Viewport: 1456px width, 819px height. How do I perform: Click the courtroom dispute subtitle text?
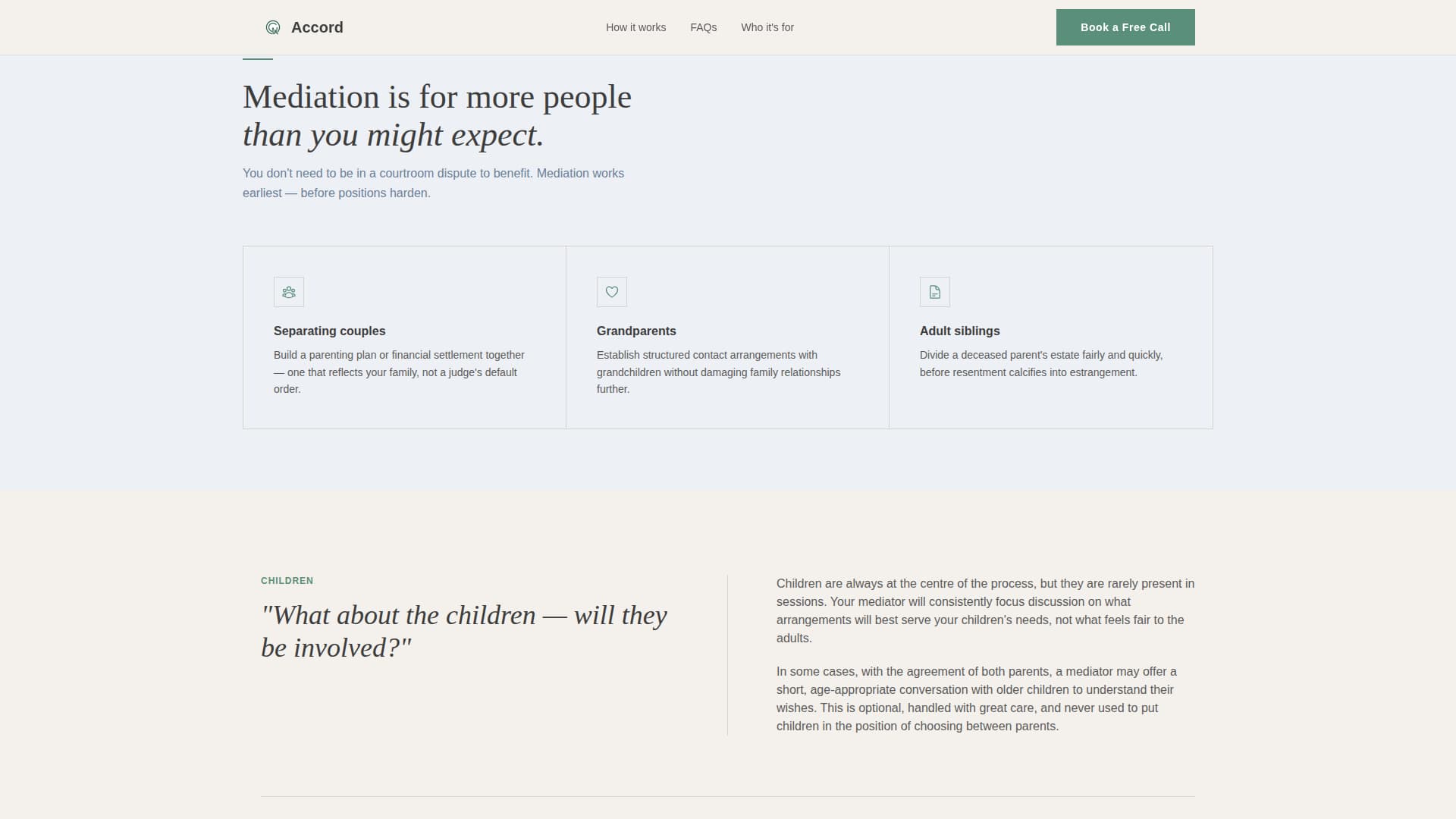pyautogui.click(x=432, y=183)
